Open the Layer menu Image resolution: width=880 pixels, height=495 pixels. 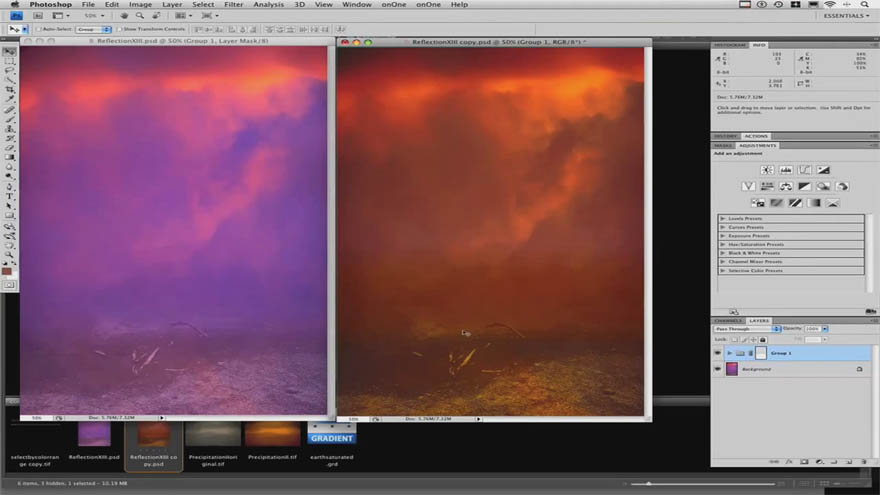click(x=172, y=4)
